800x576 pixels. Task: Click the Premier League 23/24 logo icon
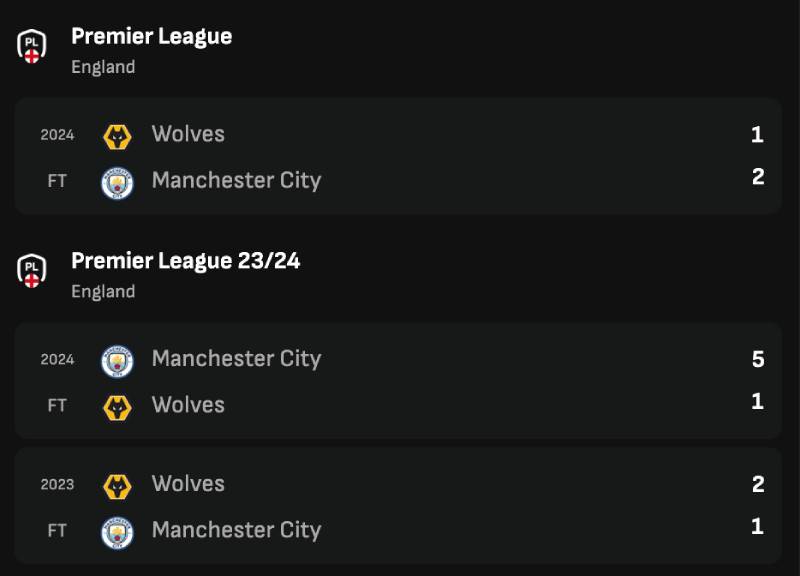[32, 270]
